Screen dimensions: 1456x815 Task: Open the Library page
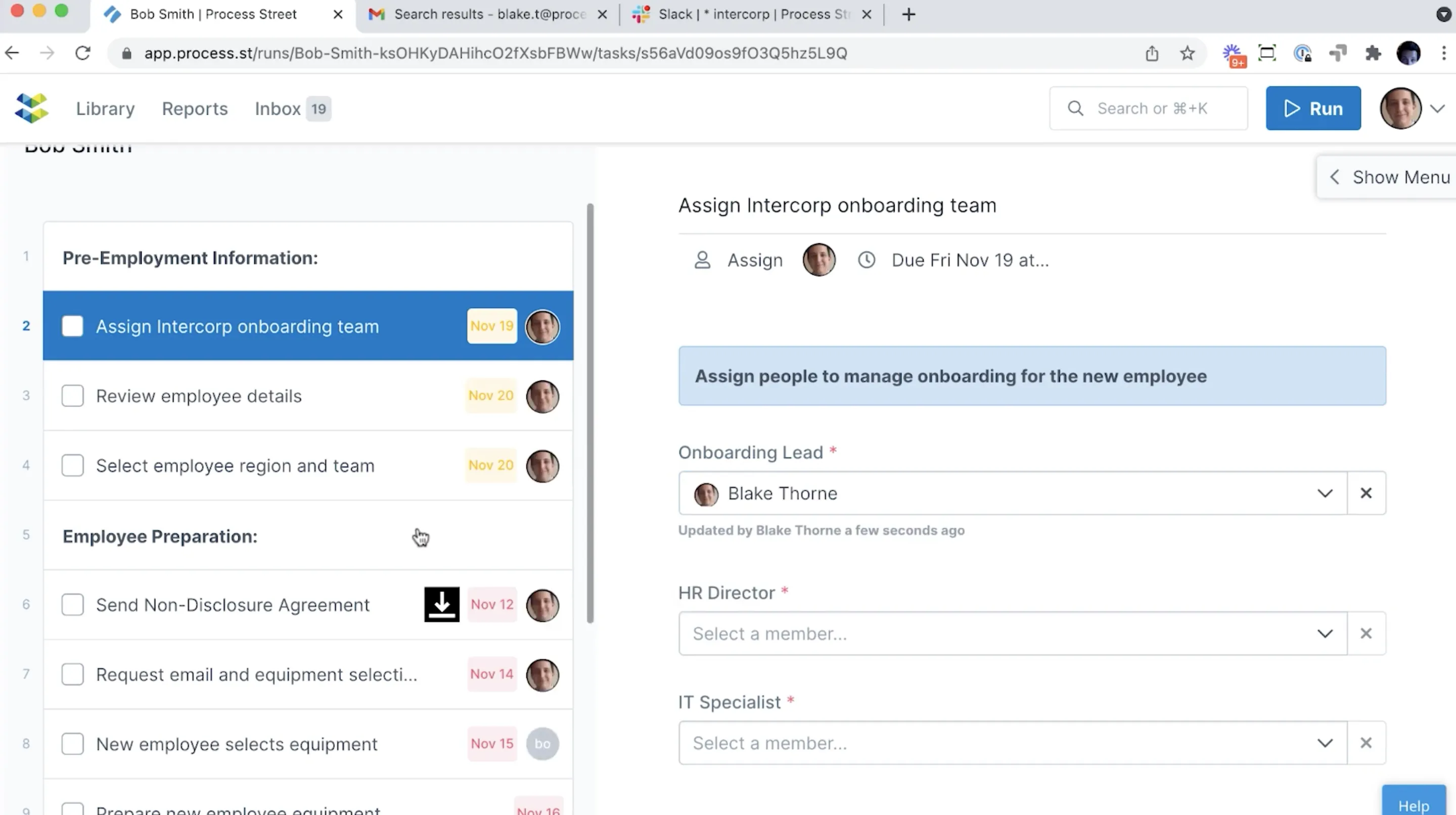click(x=105, y=109)
